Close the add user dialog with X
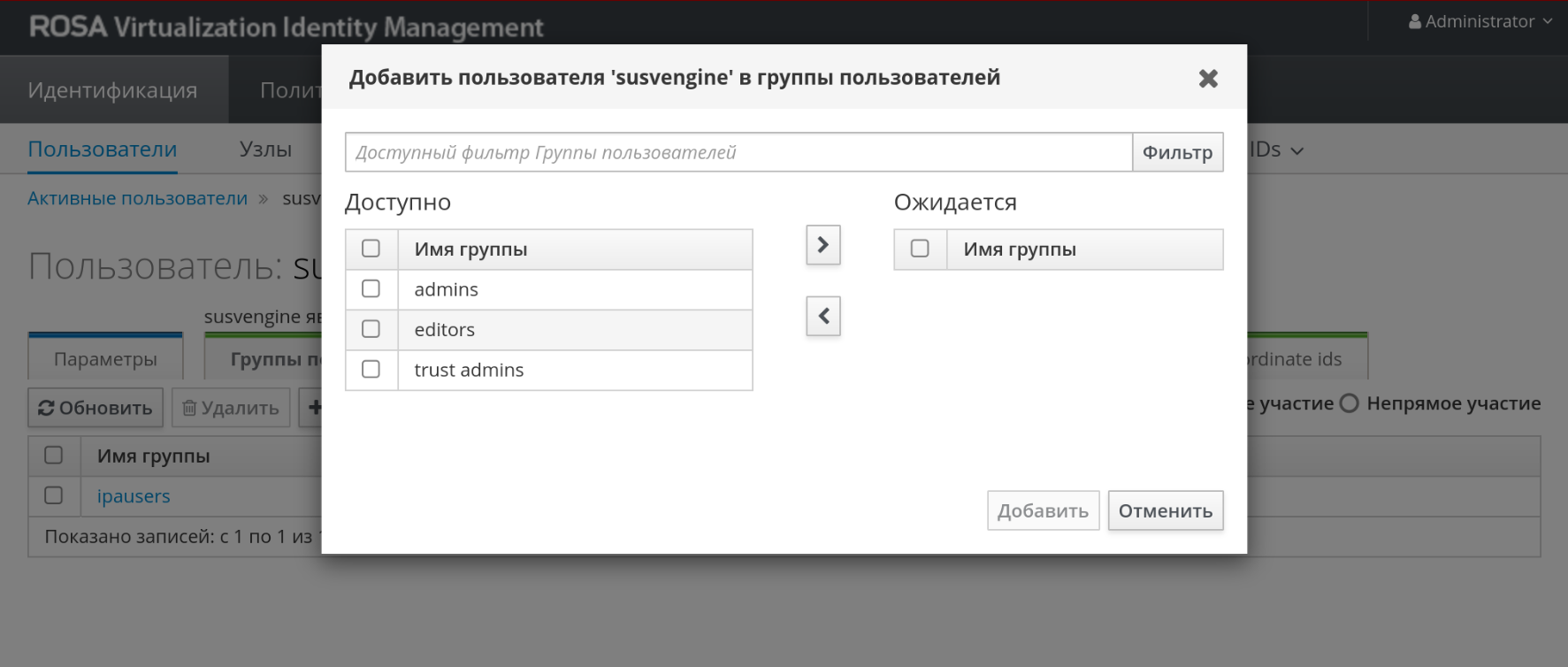The width and height of the screenshot is (1568, 667). coord(1208,79)
